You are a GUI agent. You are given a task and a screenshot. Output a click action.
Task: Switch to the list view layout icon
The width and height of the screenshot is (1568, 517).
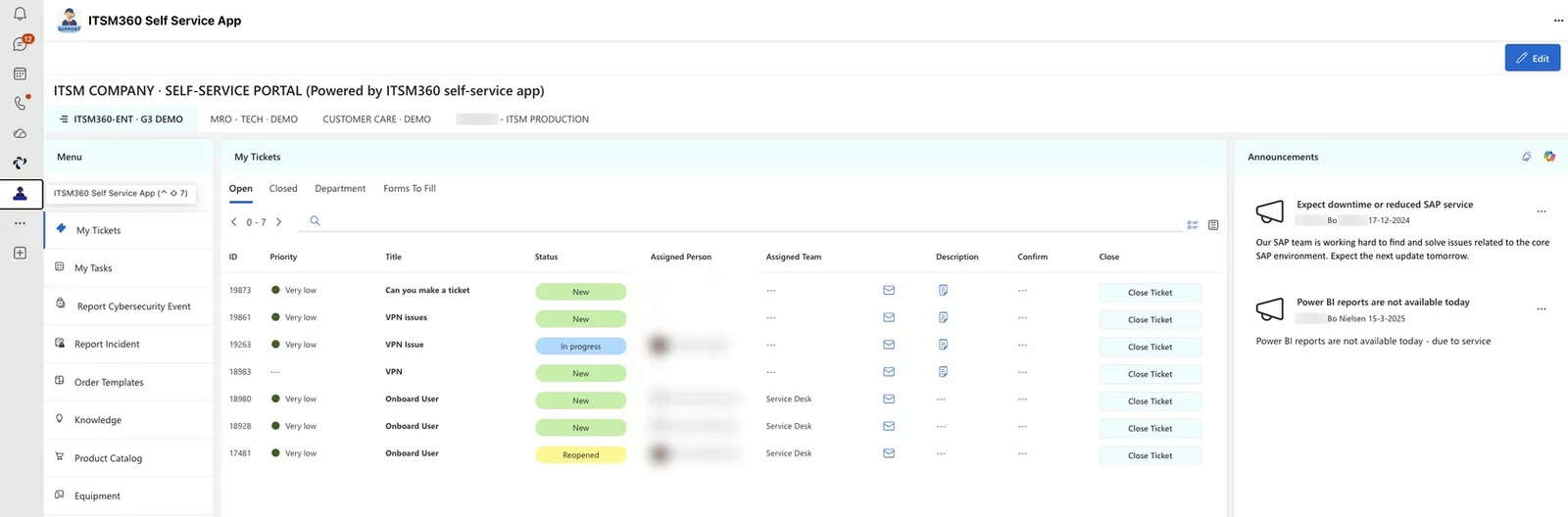(1193, 225)
